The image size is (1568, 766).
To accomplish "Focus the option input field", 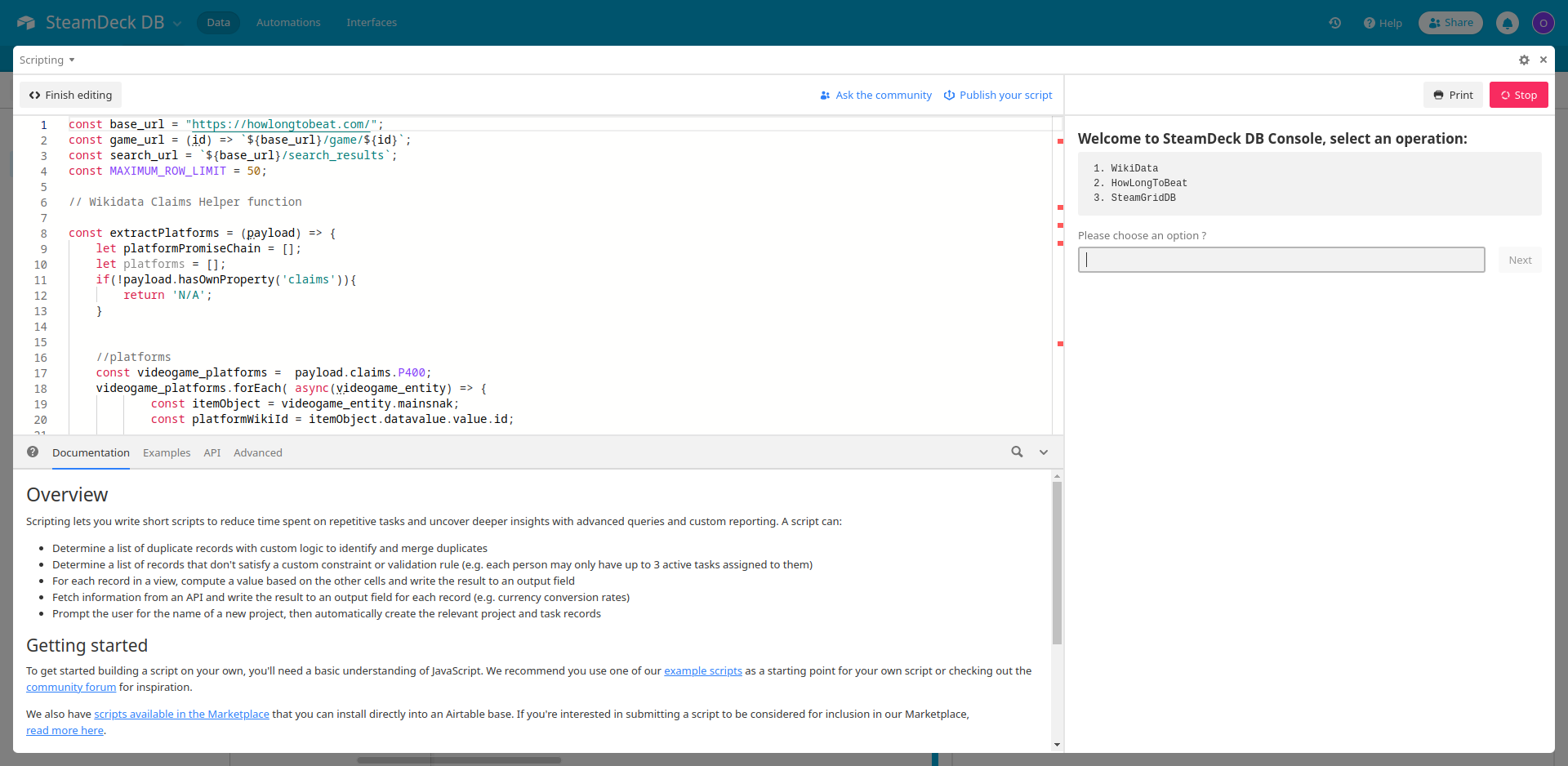I will (1281, 260).
